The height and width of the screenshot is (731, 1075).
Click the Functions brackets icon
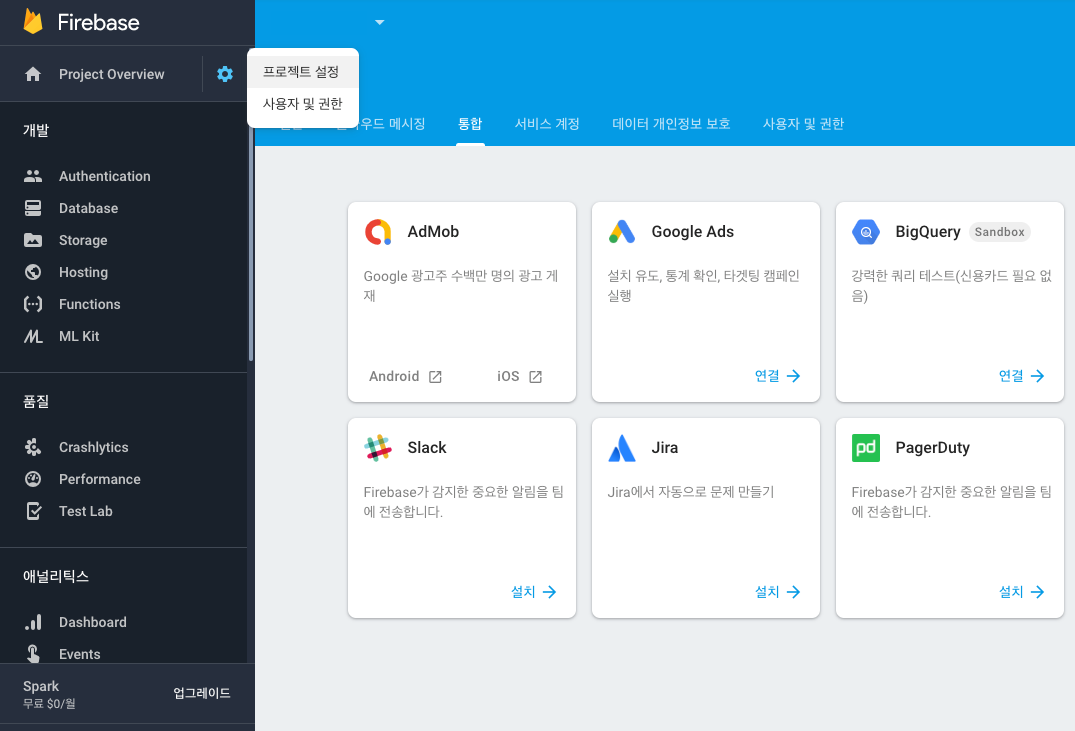[x=33, y=304]
